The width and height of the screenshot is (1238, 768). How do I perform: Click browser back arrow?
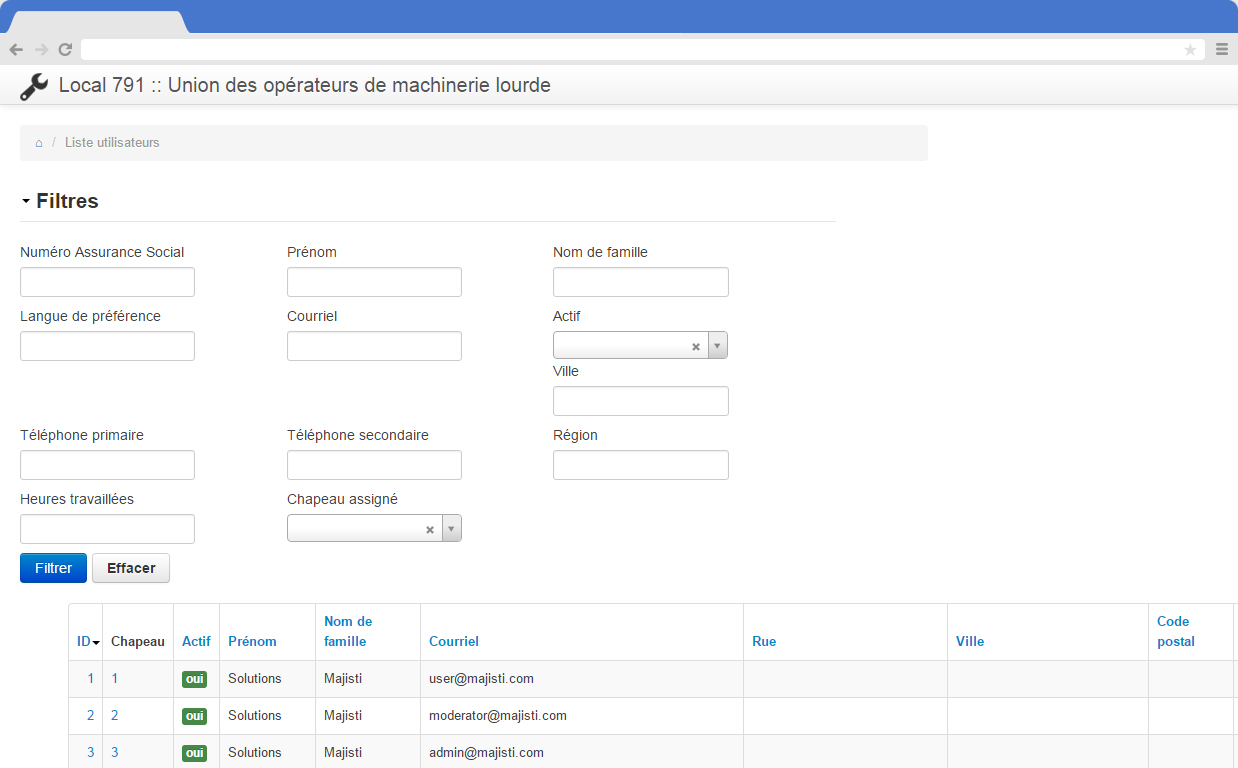click(16, 49)
